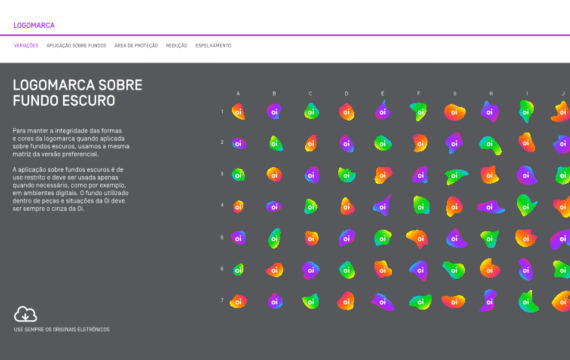Select the logo variant at A1
The height and width of the screenshot is (360, 570).
(x=238, y=112)
